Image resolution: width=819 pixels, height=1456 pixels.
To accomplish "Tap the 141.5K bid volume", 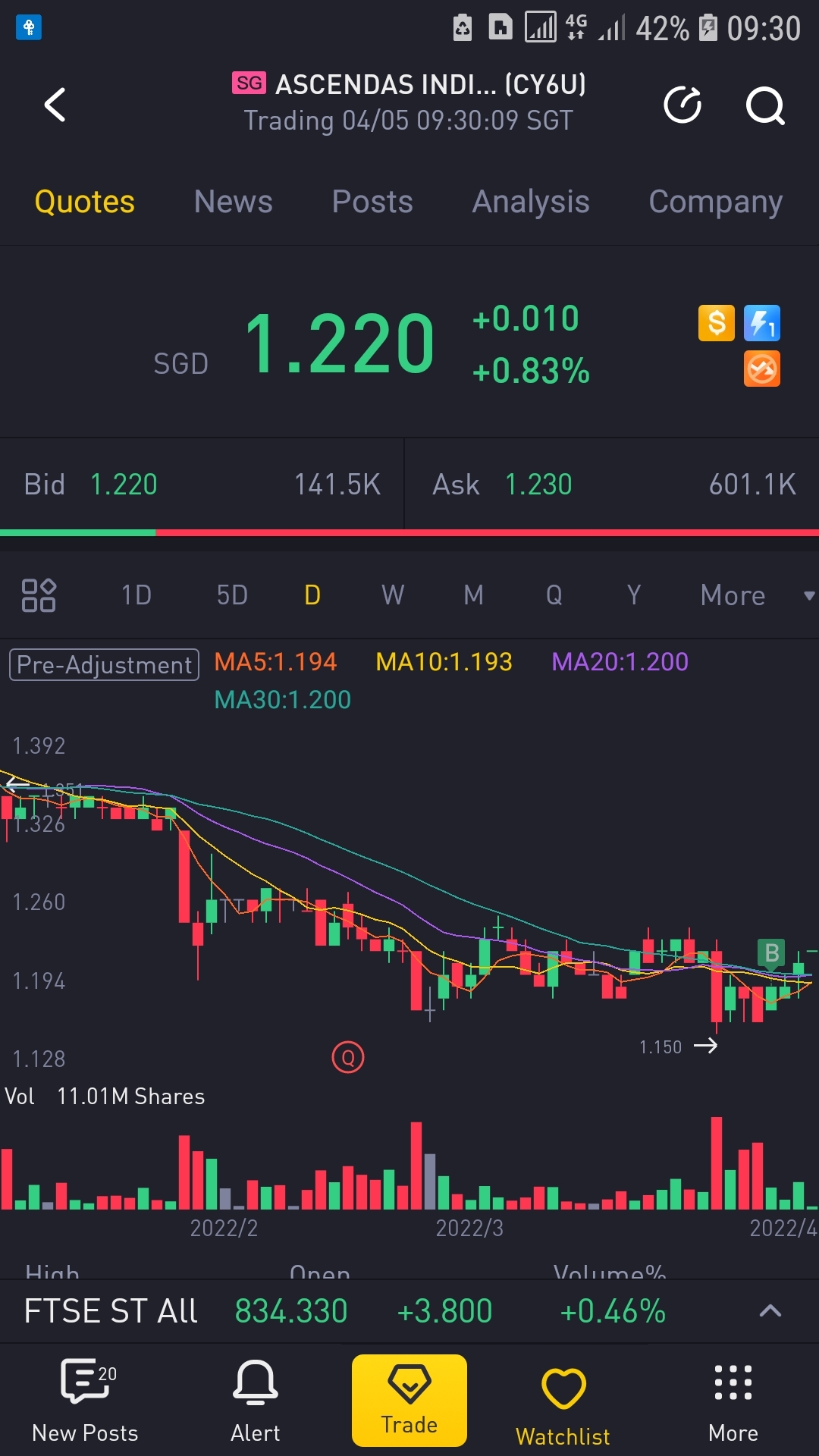I will [x=337, y=485].
